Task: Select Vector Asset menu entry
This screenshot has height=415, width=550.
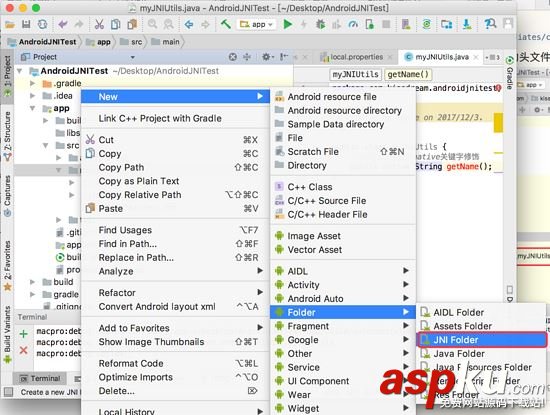Action: [343, 250]
